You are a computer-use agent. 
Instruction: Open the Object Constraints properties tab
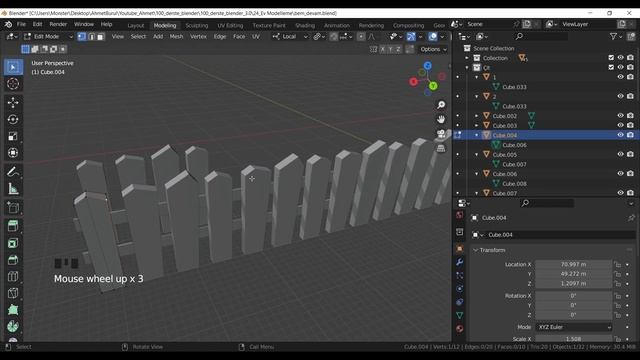(x=460, y=302)
